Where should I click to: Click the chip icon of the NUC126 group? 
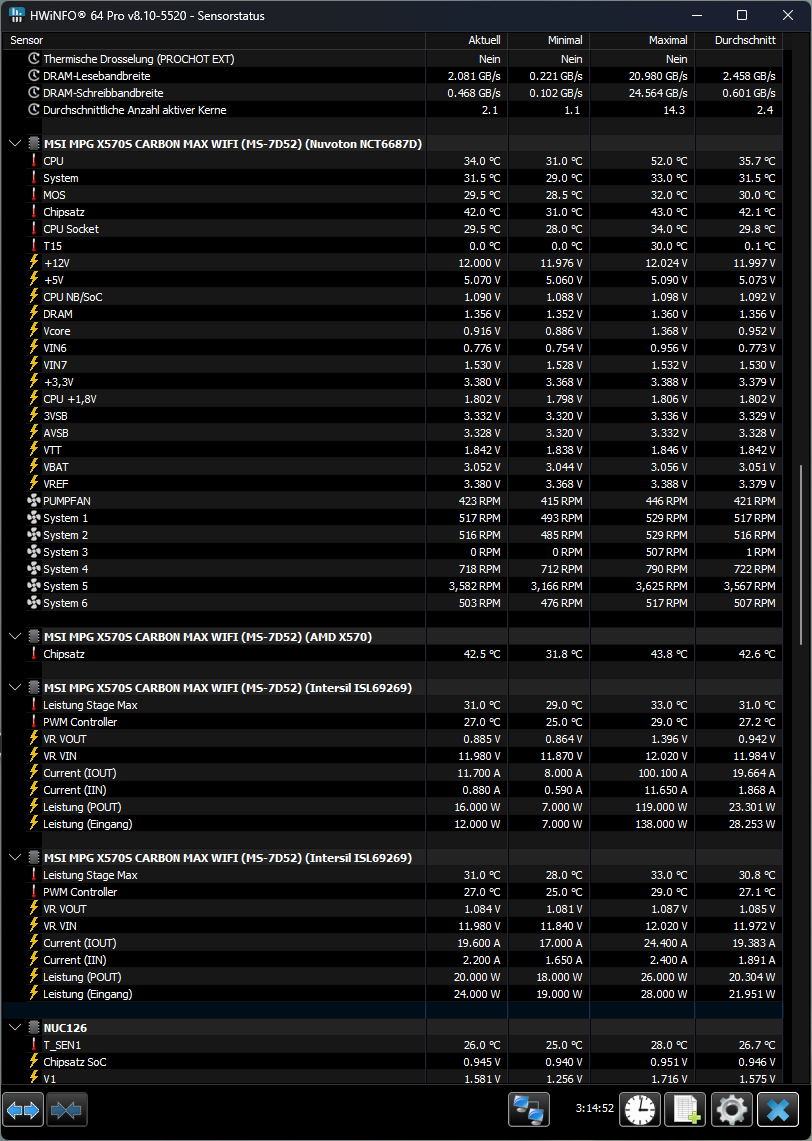click(x=33, y=1027)
